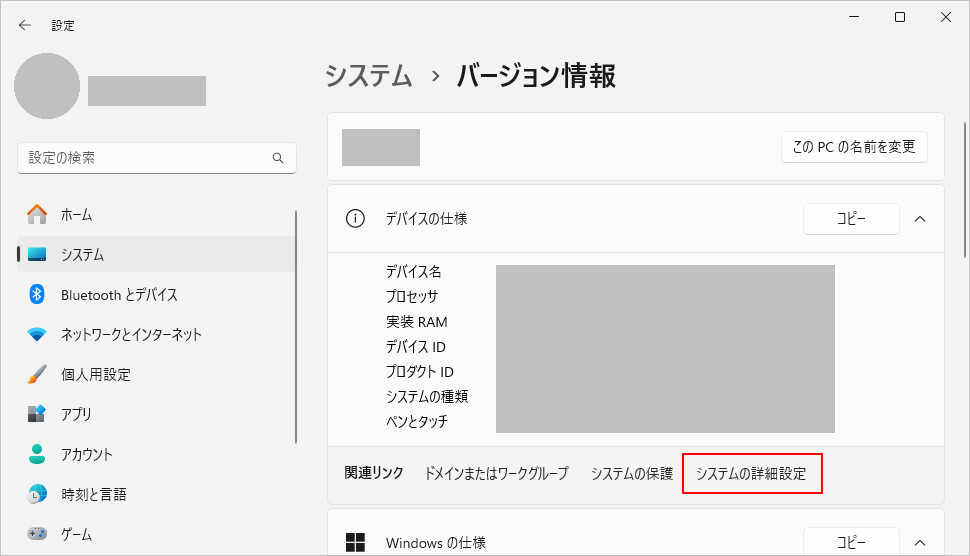Open 時刻と言語 settings

(156, 494)
